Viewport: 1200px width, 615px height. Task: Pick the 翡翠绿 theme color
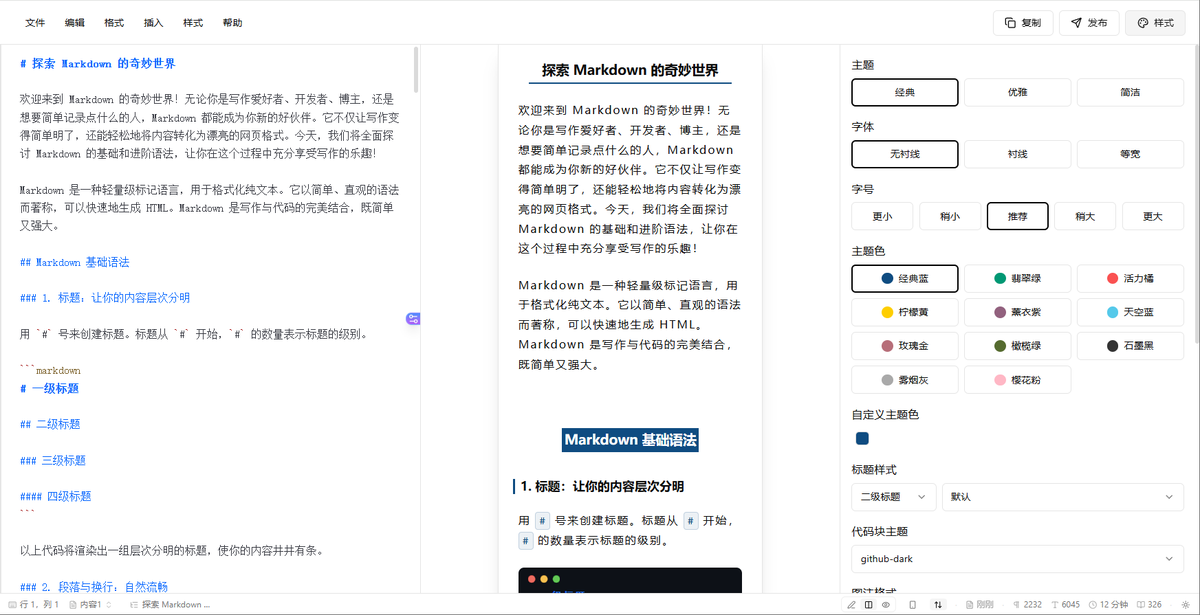[x=1017, y=278]
